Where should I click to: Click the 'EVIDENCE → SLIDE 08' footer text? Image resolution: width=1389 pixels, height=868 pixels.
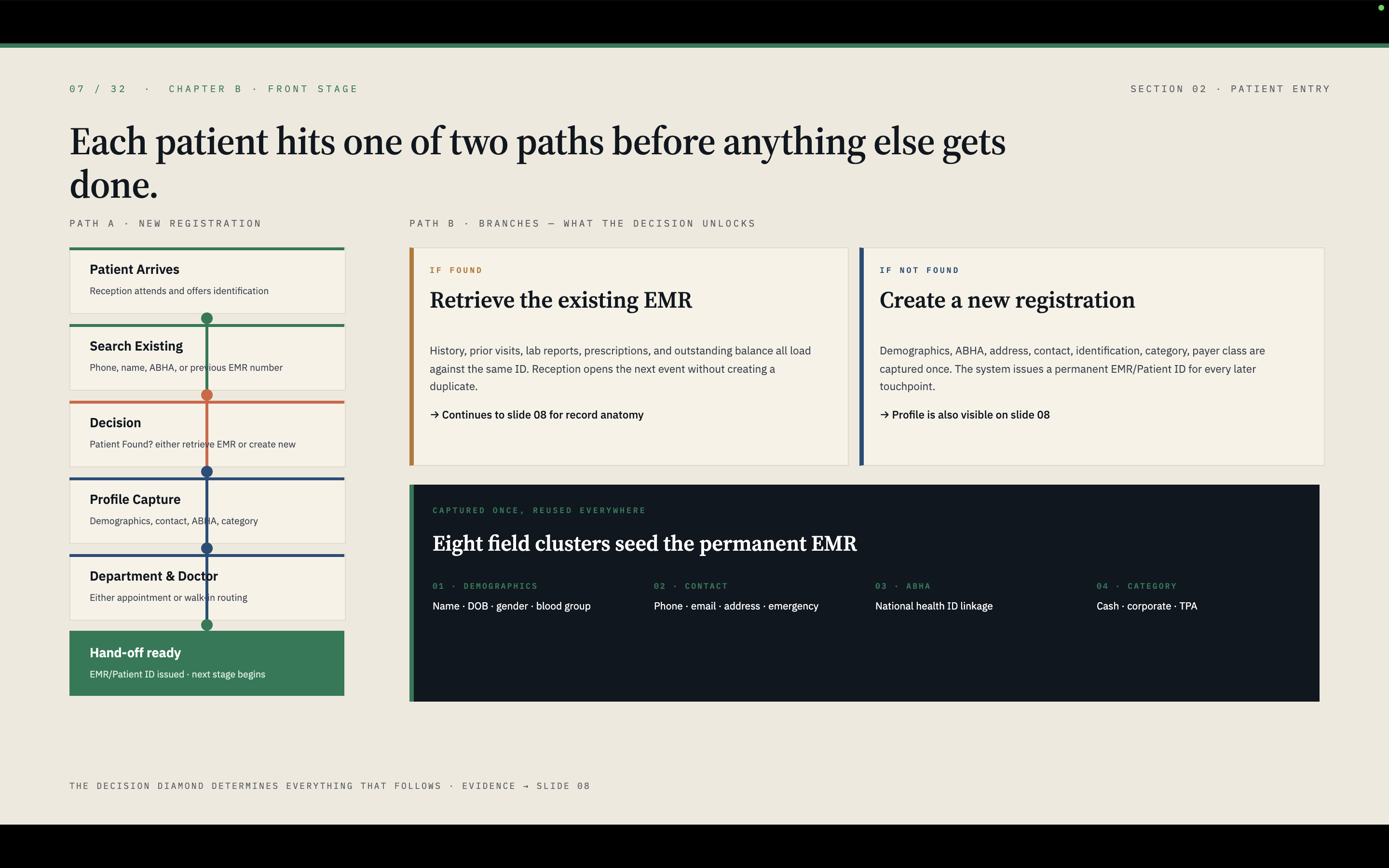coord(526,786)
